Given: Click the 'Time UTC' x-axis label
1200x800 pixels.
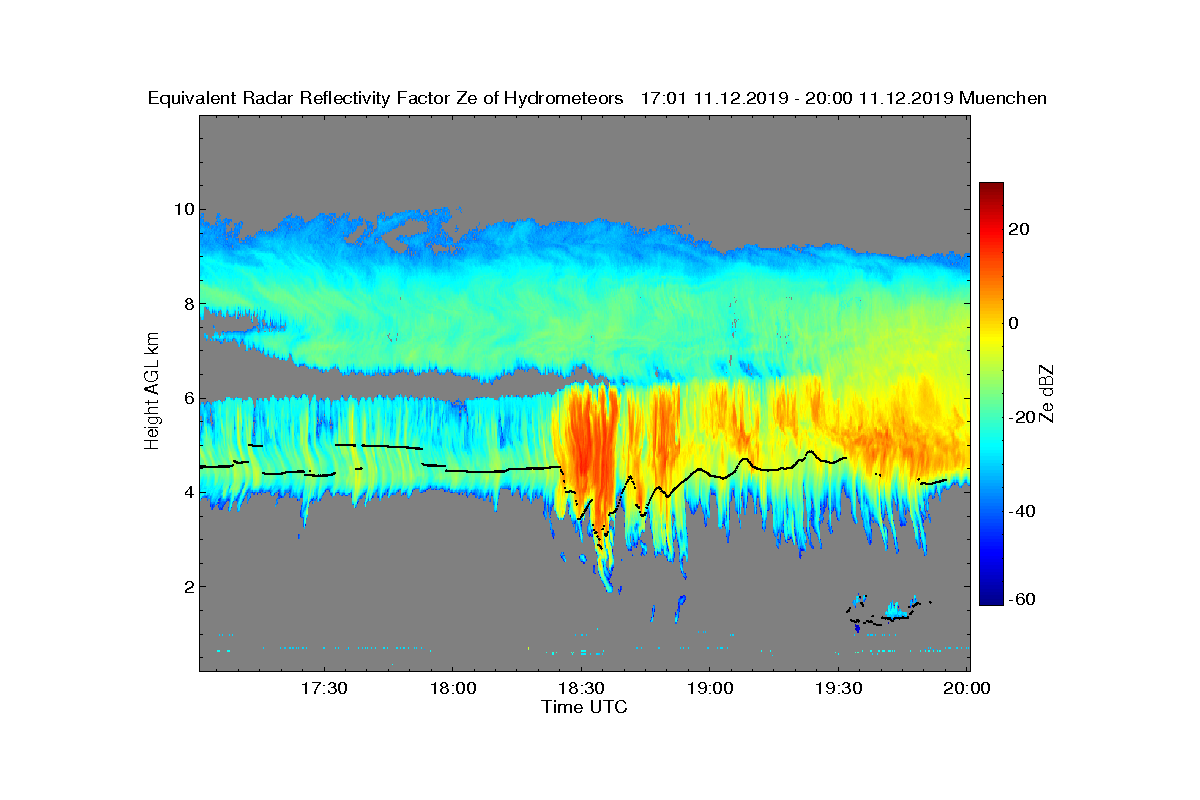Looking at the screenshot, I should pos(585,707).
